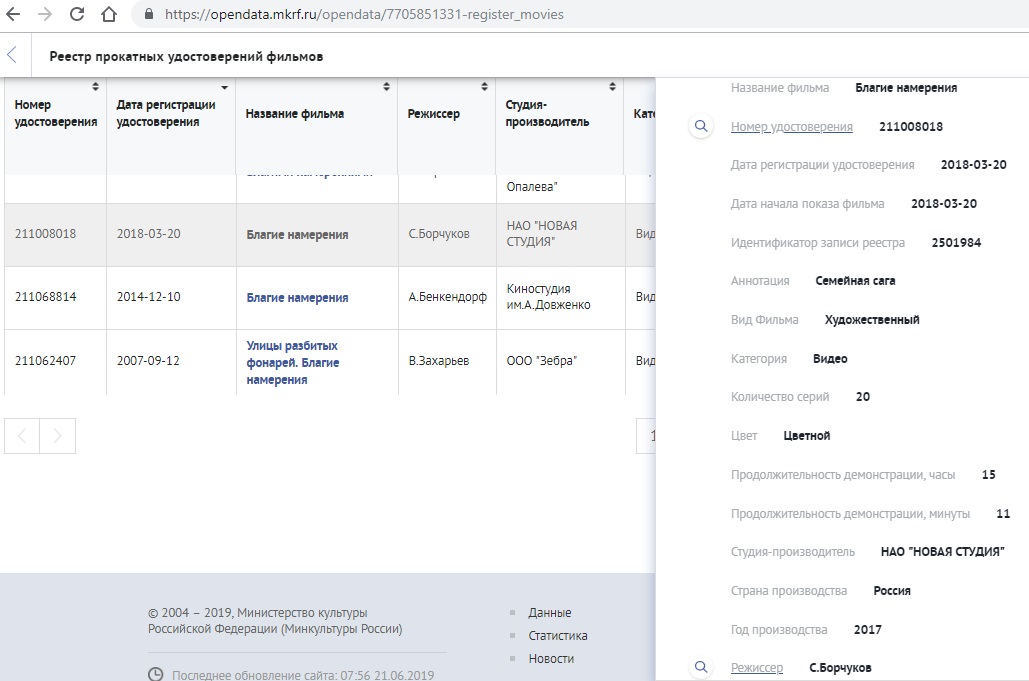Go to next table page arrow

(x=58, y=436)
